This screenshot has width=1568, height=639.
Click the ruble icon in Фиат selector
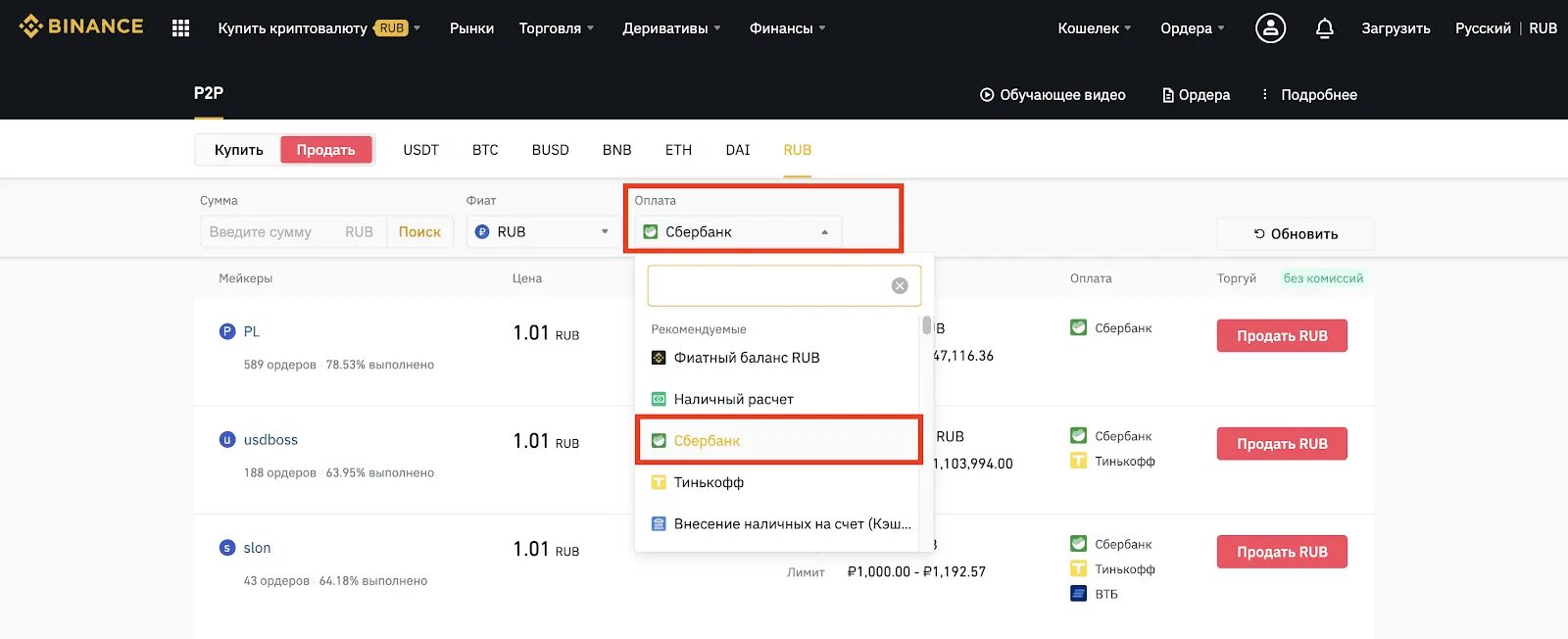(x=482, y=232)
